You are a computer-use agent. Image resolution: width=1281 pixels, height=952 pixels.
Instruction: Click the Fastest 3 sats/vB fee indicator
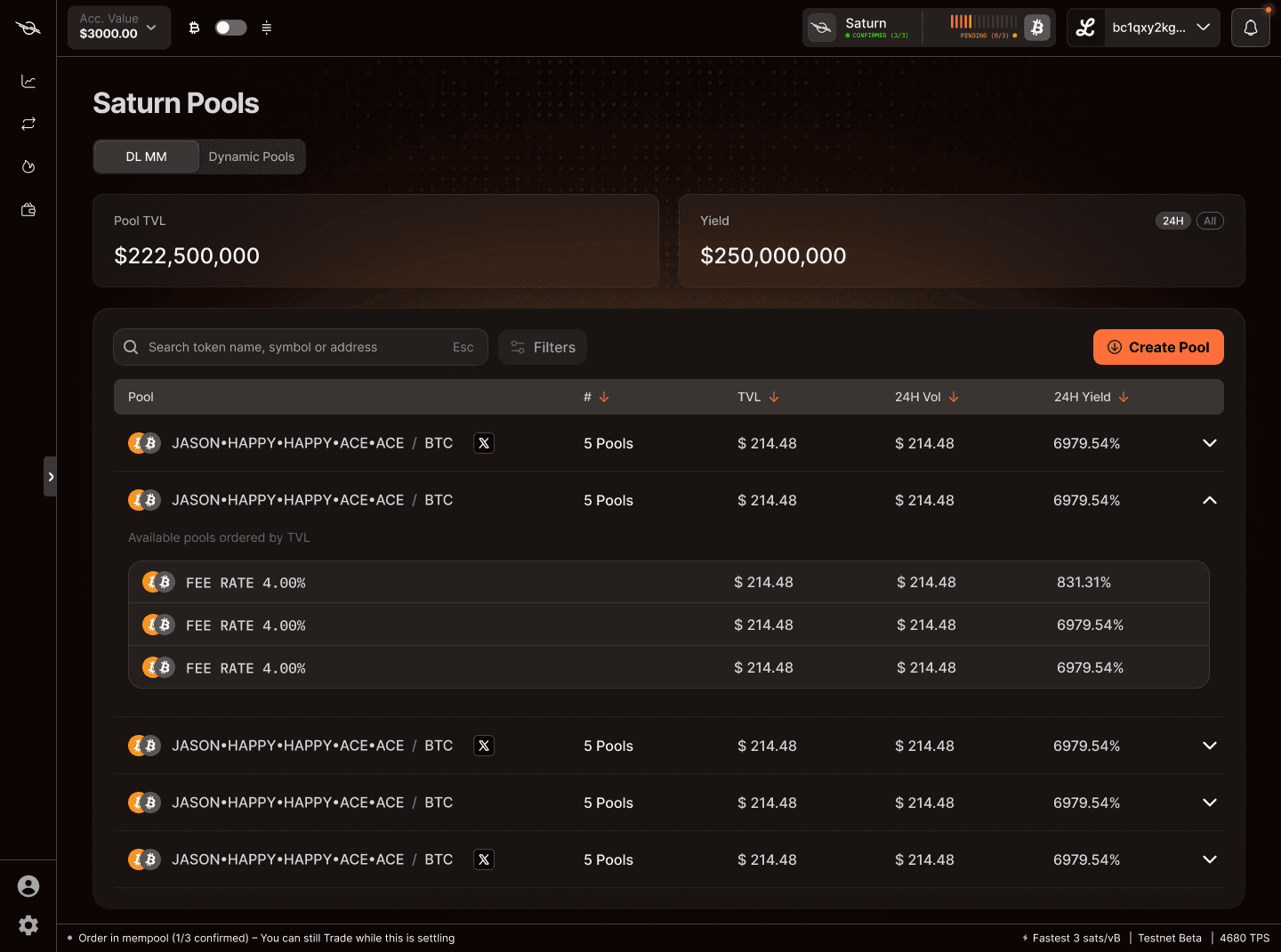(1072, 938)
